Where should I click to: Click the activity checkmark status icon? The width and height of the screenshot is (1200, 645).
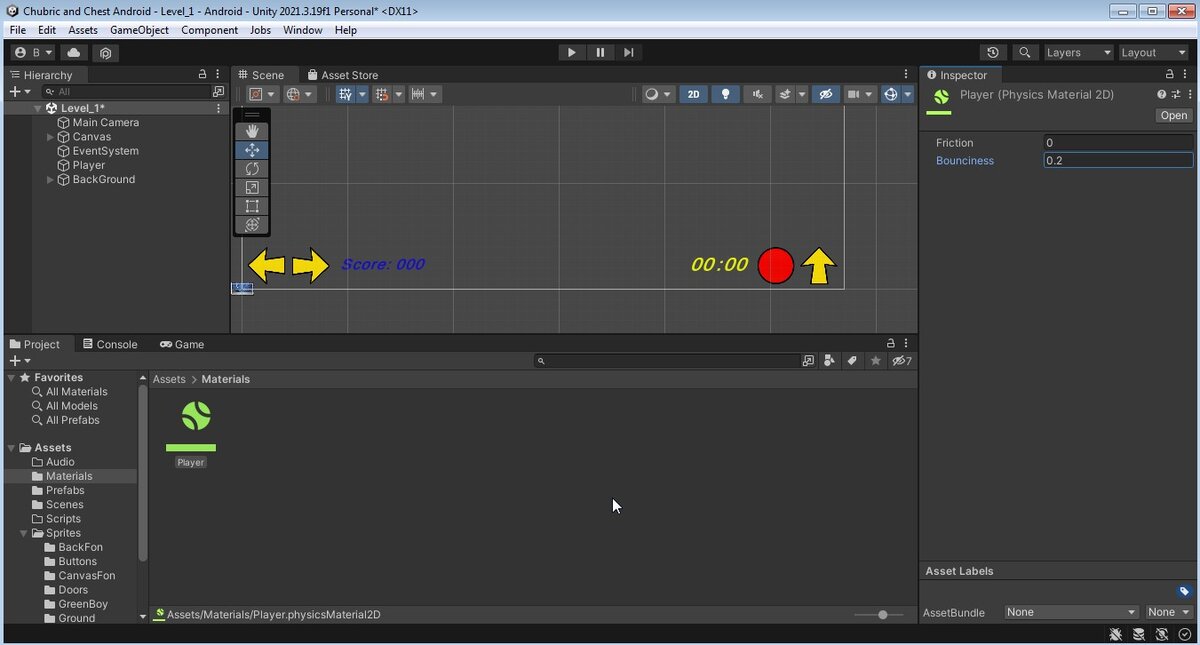[x=1184, y=634]
